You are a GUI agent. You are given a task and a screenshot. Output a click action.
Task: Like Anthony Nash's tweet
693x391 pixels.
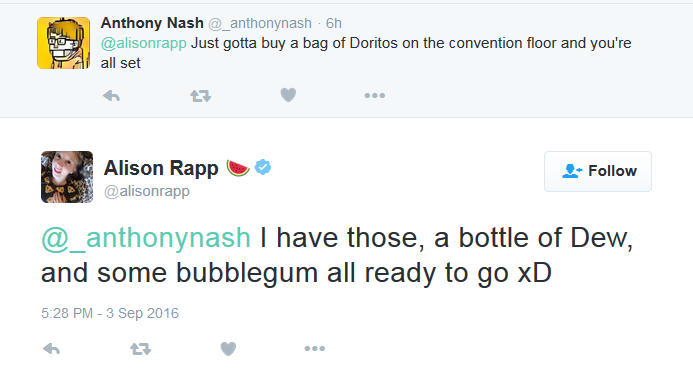(x=288, y=95)
